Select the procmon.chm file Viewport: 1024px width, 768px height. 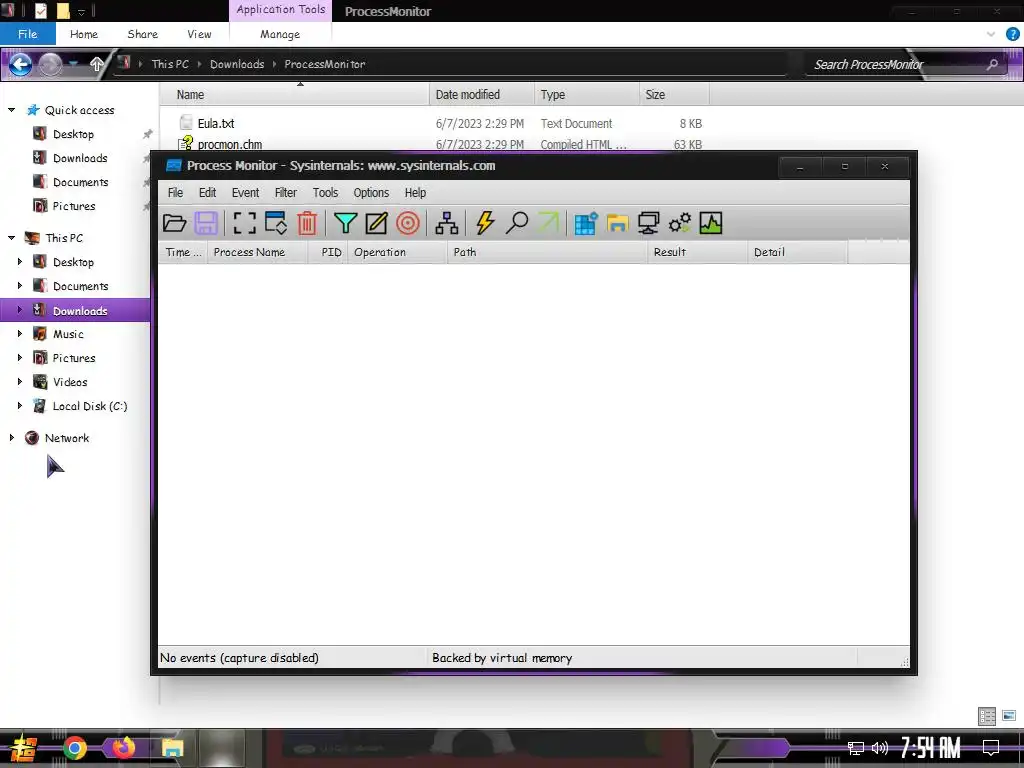point(230,144)
